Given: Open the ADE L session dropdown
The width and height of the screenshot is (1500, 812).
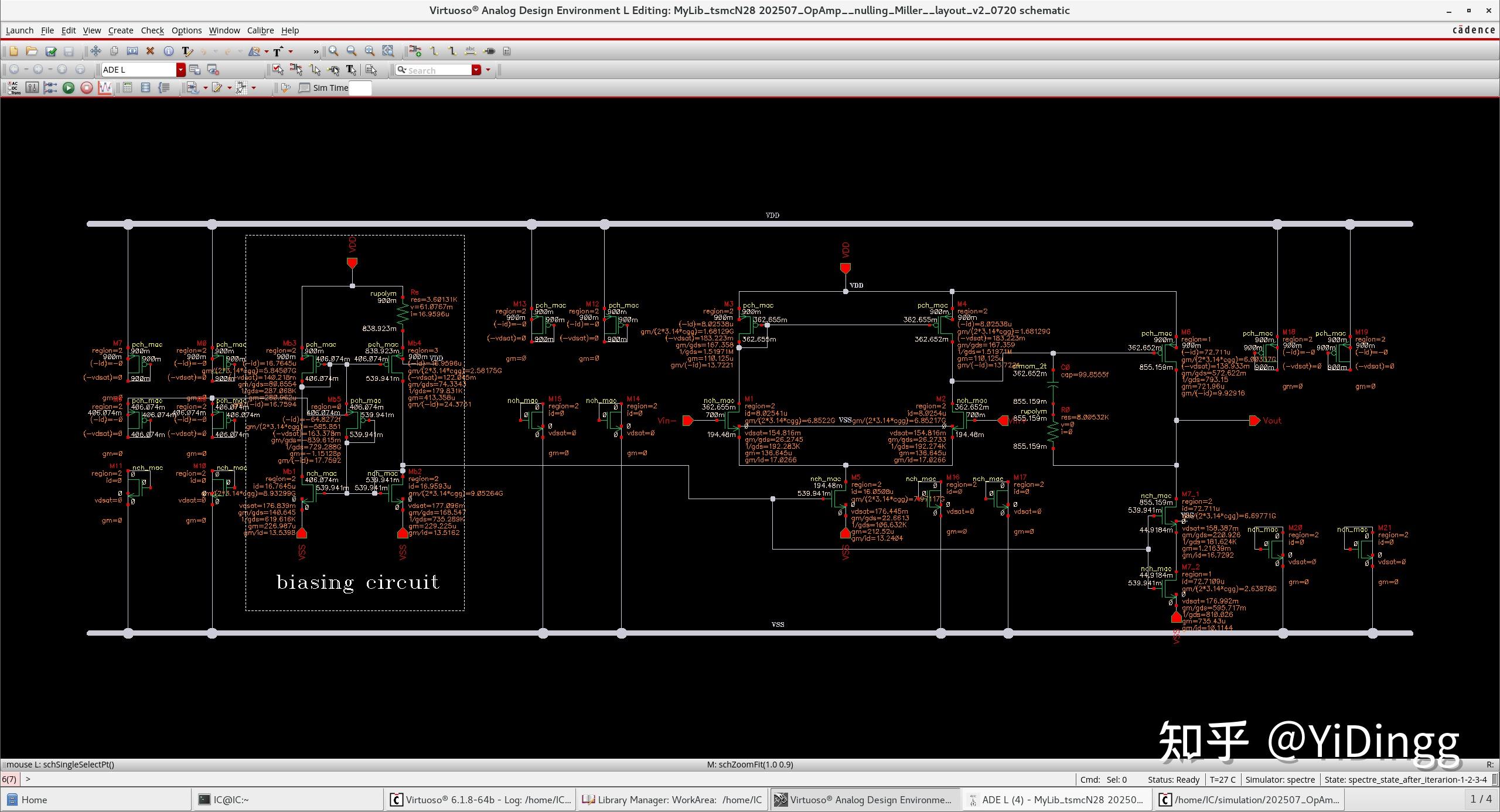Looking at the screenshot, I should pos(181,70).
